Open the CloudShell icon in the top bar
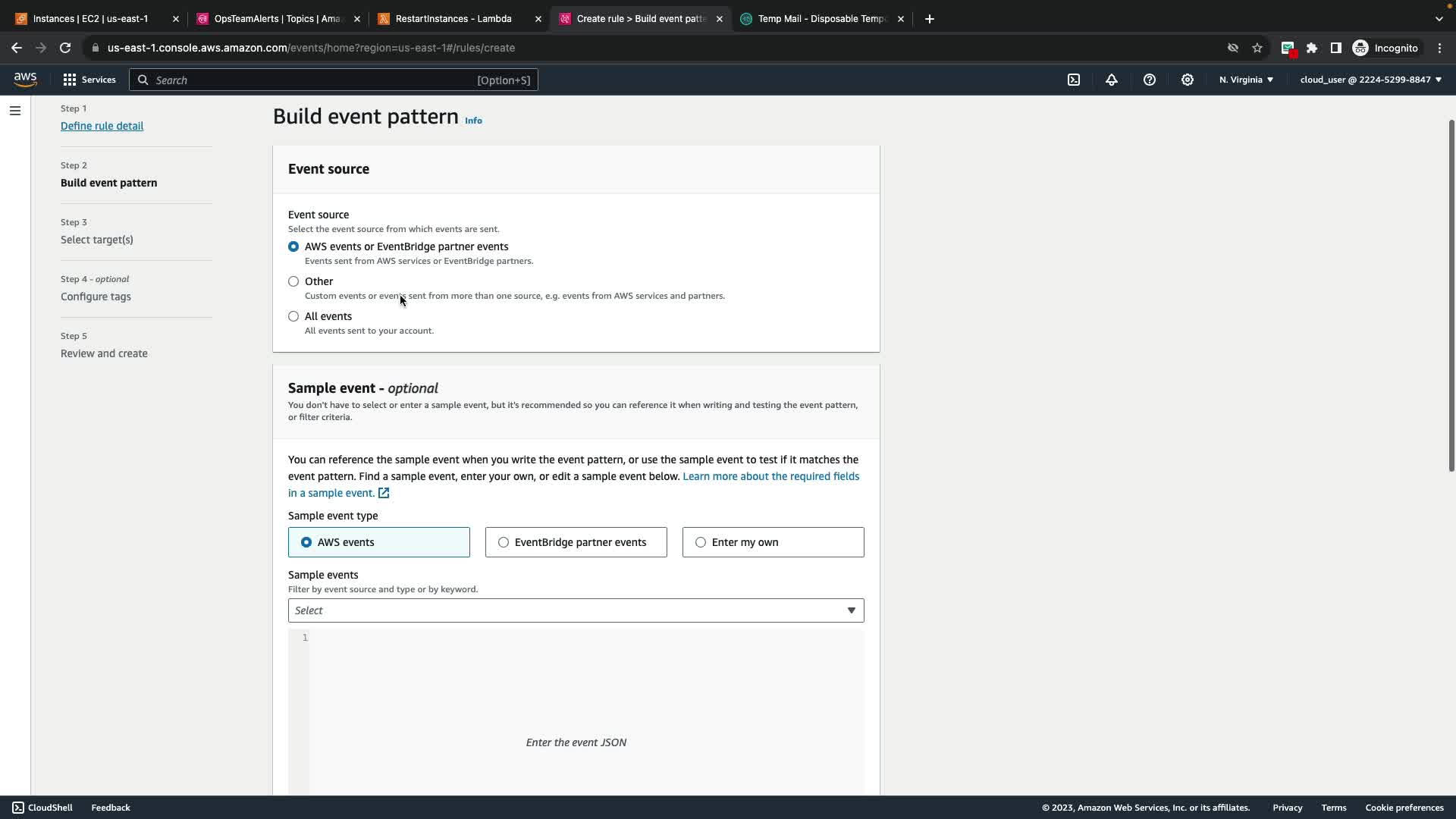Image resolution: width=1456 pixels, height=819 pixels. [x=1074, y=80]
